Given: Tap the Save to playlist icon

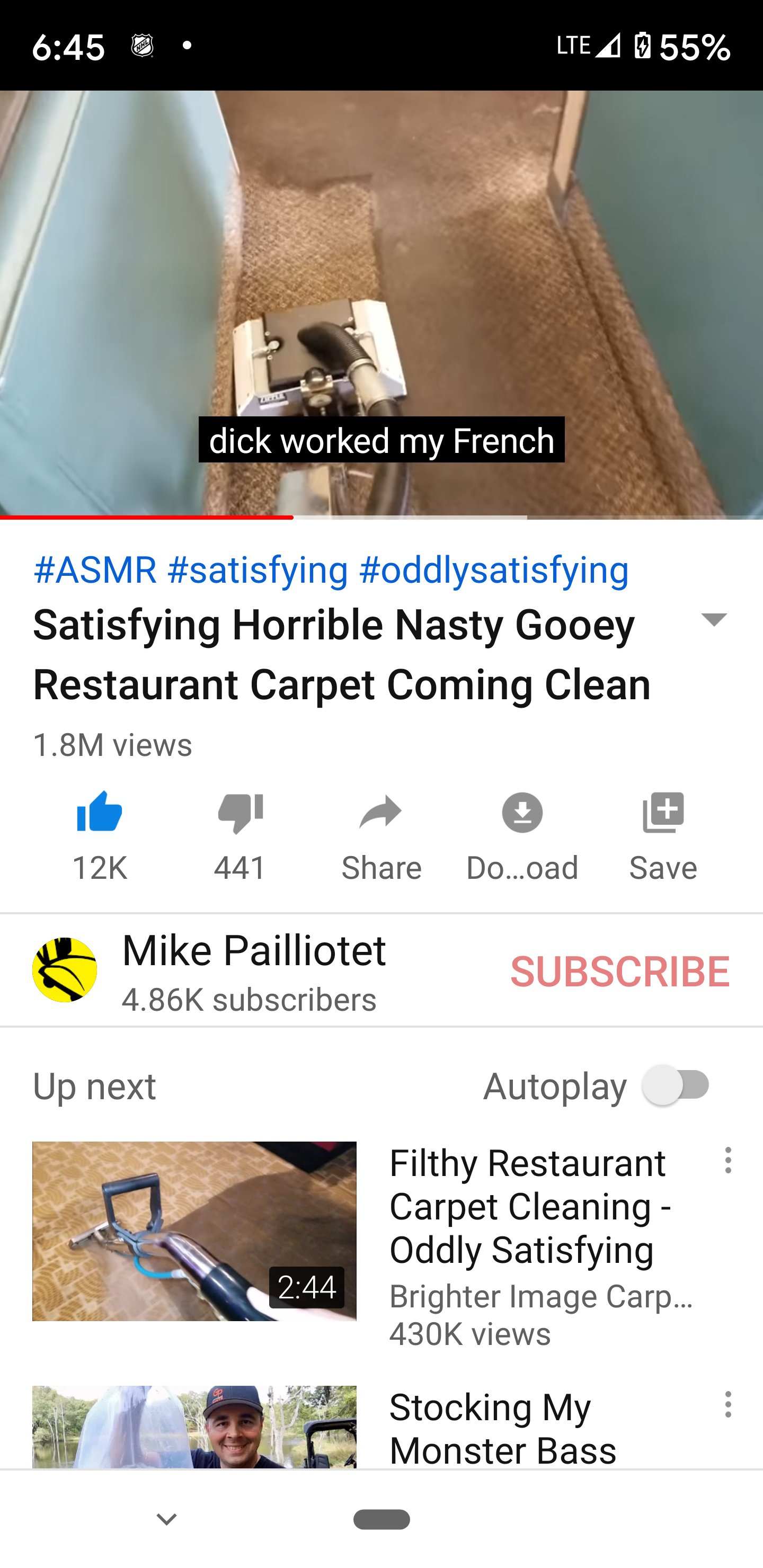Looking at the screenshot, I should pos(663,813).
